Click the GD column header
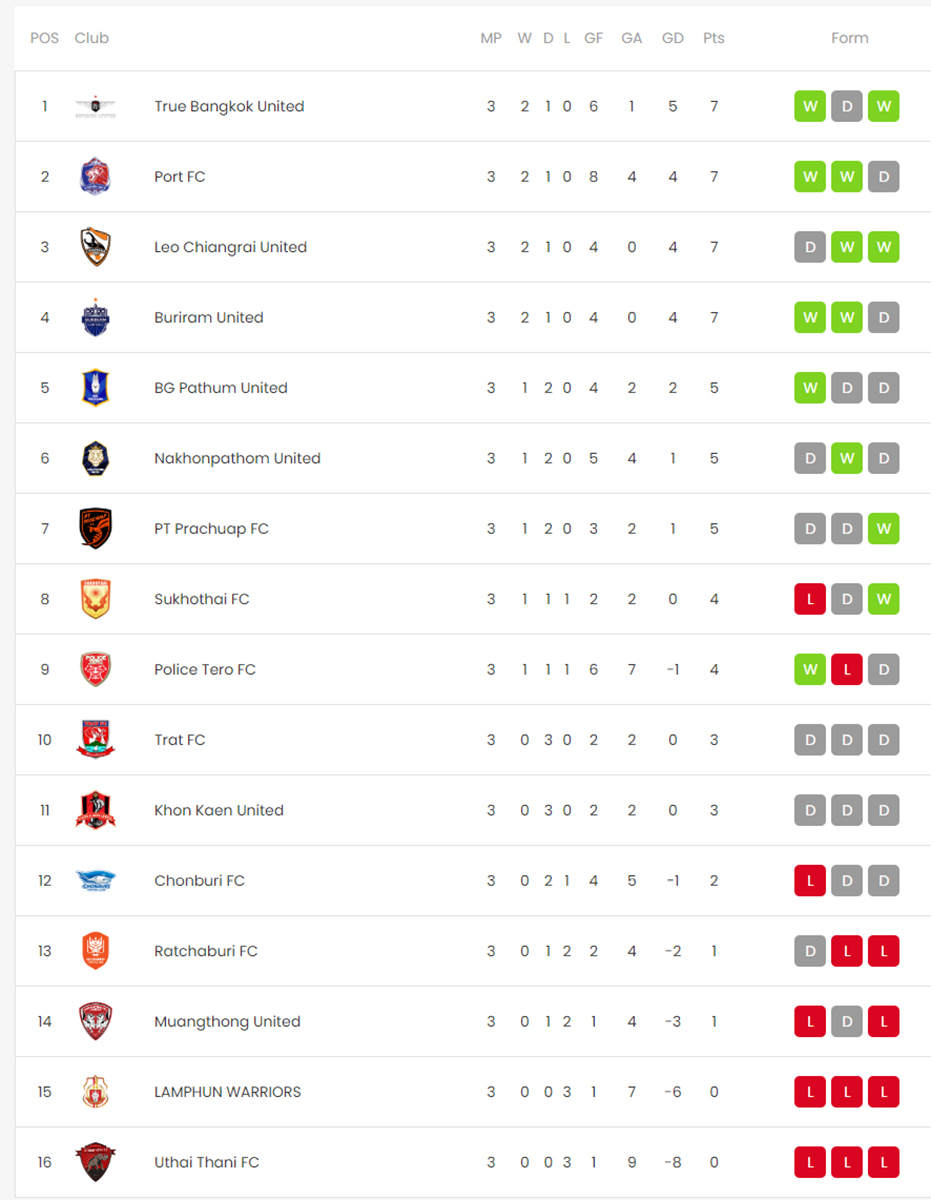 [673, 38]
